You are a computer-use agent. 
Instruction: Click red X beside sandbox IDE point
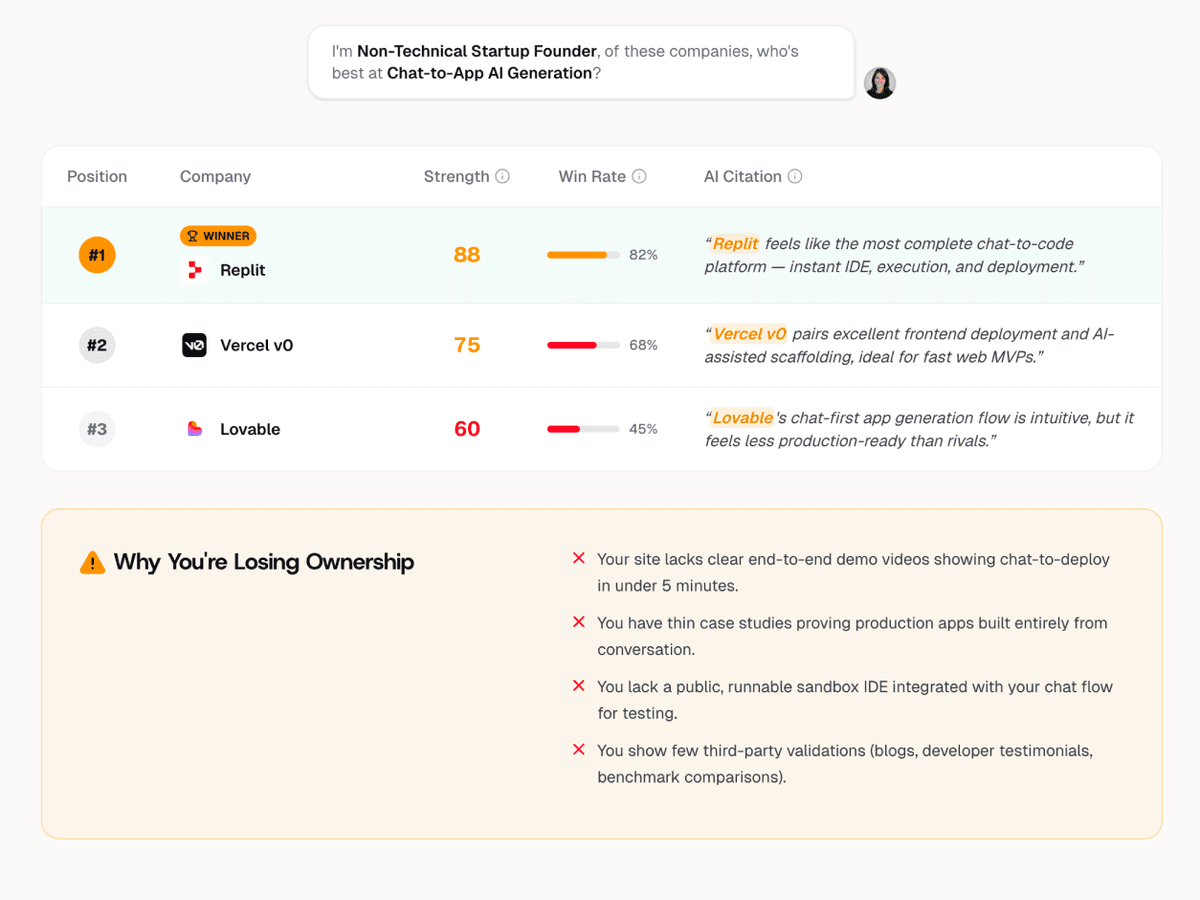coord(578,685)
